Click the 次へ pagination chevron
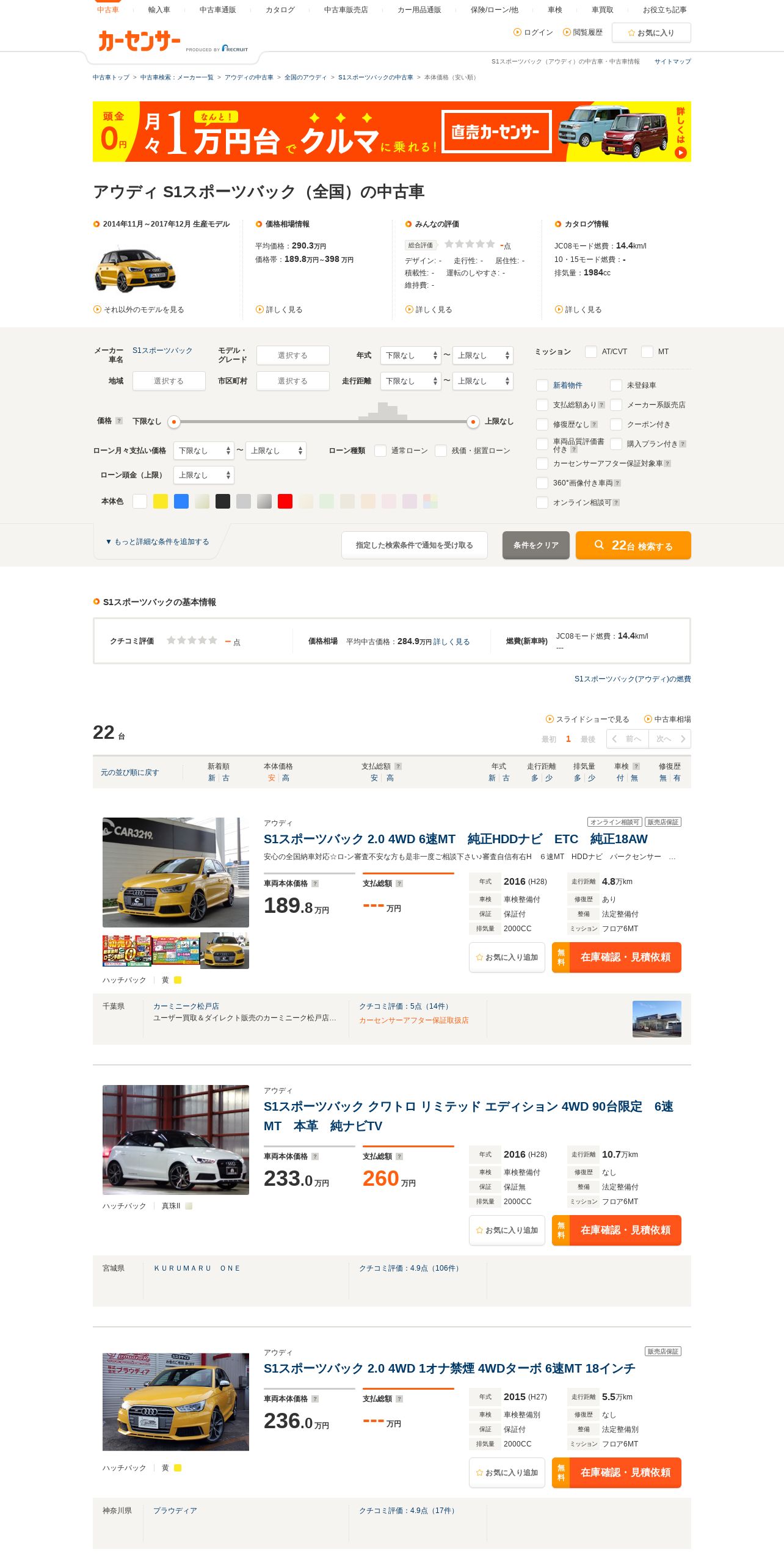Screen dimensions: 784x1568 click(x=683, y=739)
